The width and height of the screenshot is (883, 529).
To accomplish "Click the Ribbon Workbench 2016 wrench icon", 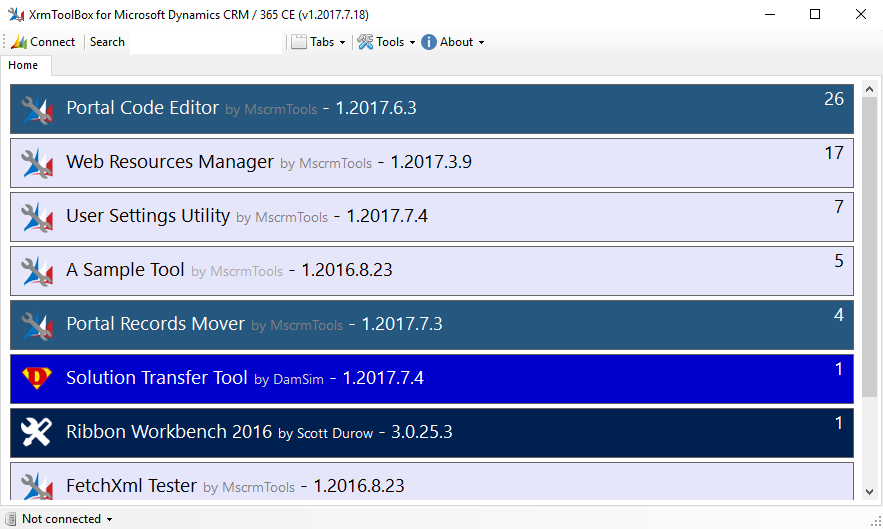I will coord(36,432).
